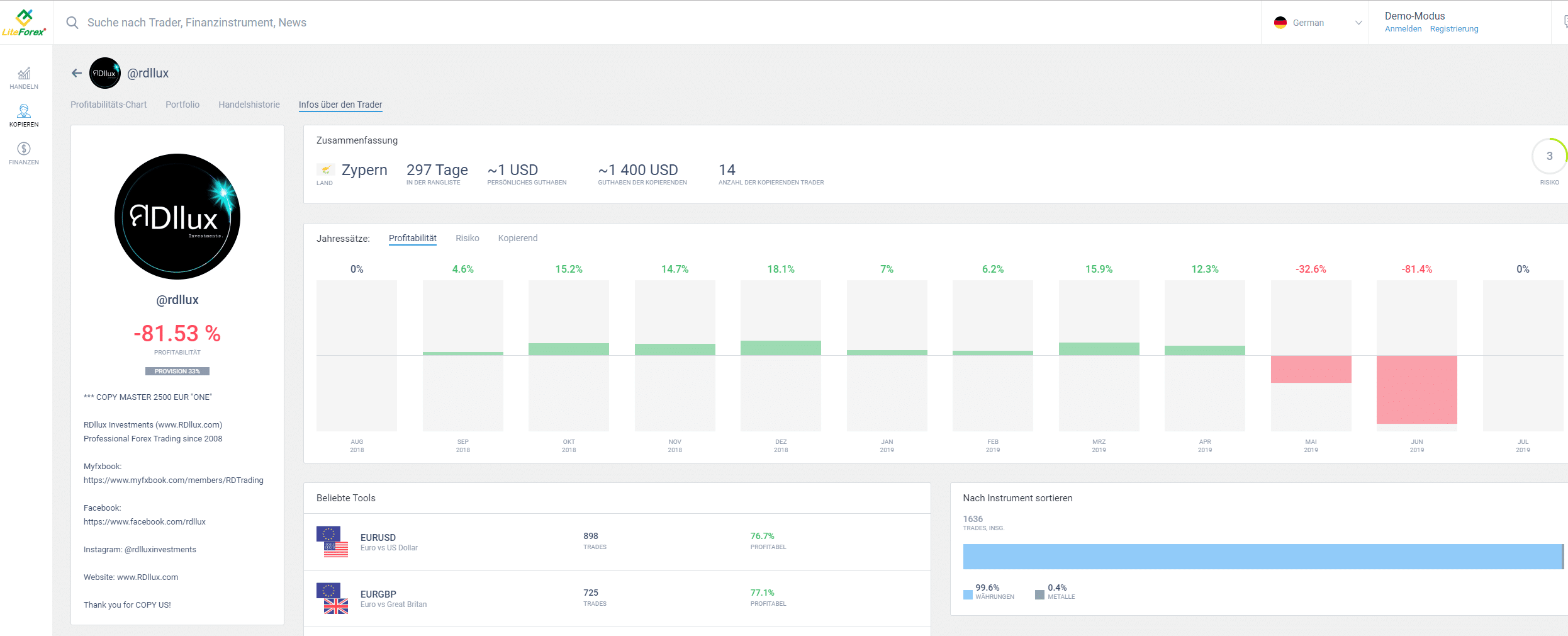Viewport: 1568px width, 636px height.
Task: Click the large RDllux profile picture
Action: point(177,217)
